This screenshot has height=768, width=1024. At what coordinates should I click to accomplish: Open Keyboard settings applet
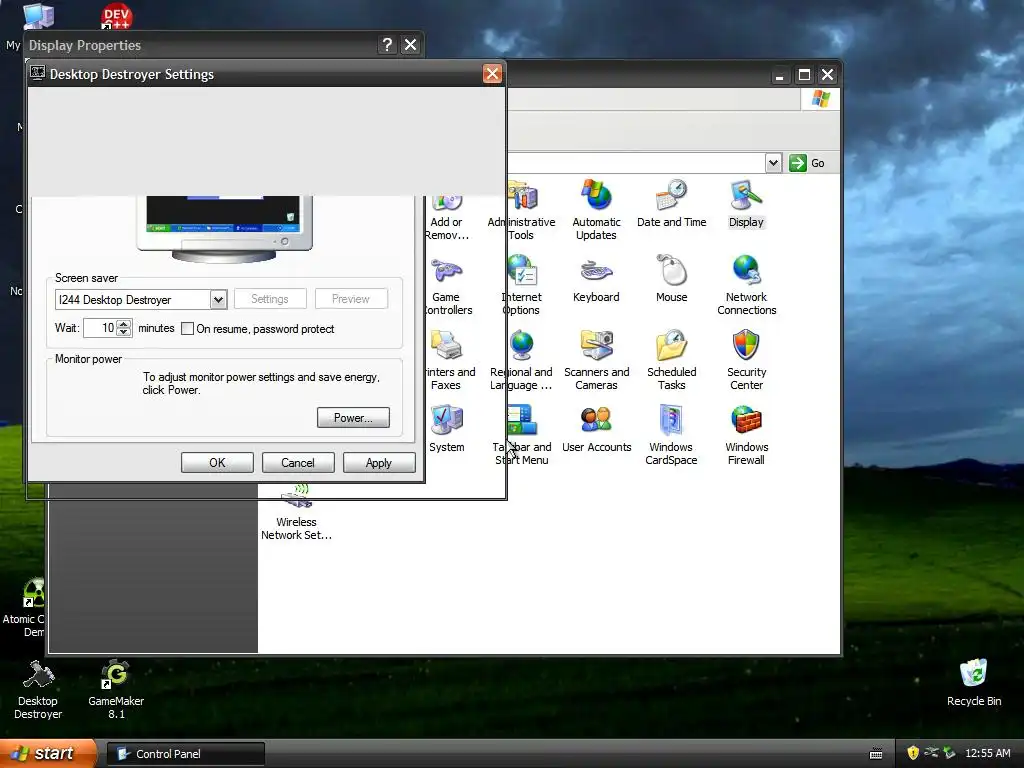point(596,279)
